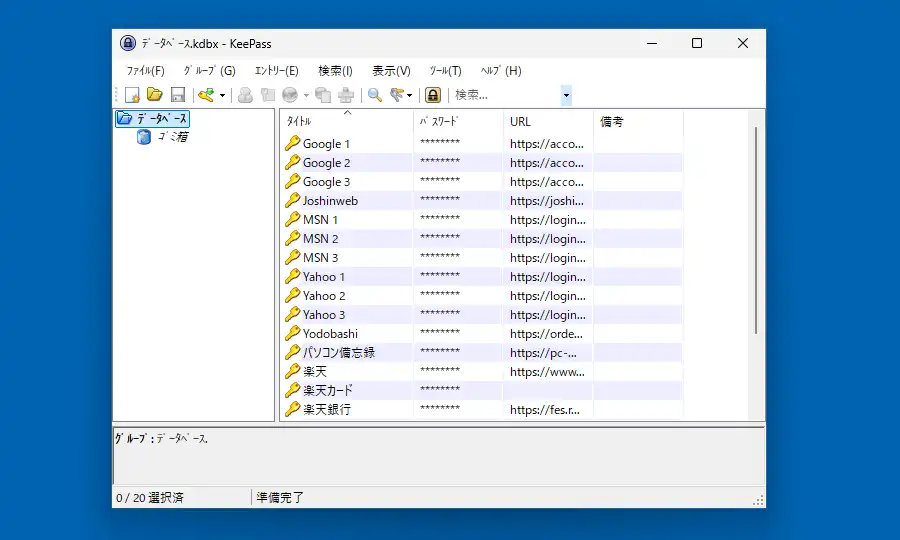Click the key icon of Google 3
Screen dimensions: 900x540
click(x=293, y=181)
